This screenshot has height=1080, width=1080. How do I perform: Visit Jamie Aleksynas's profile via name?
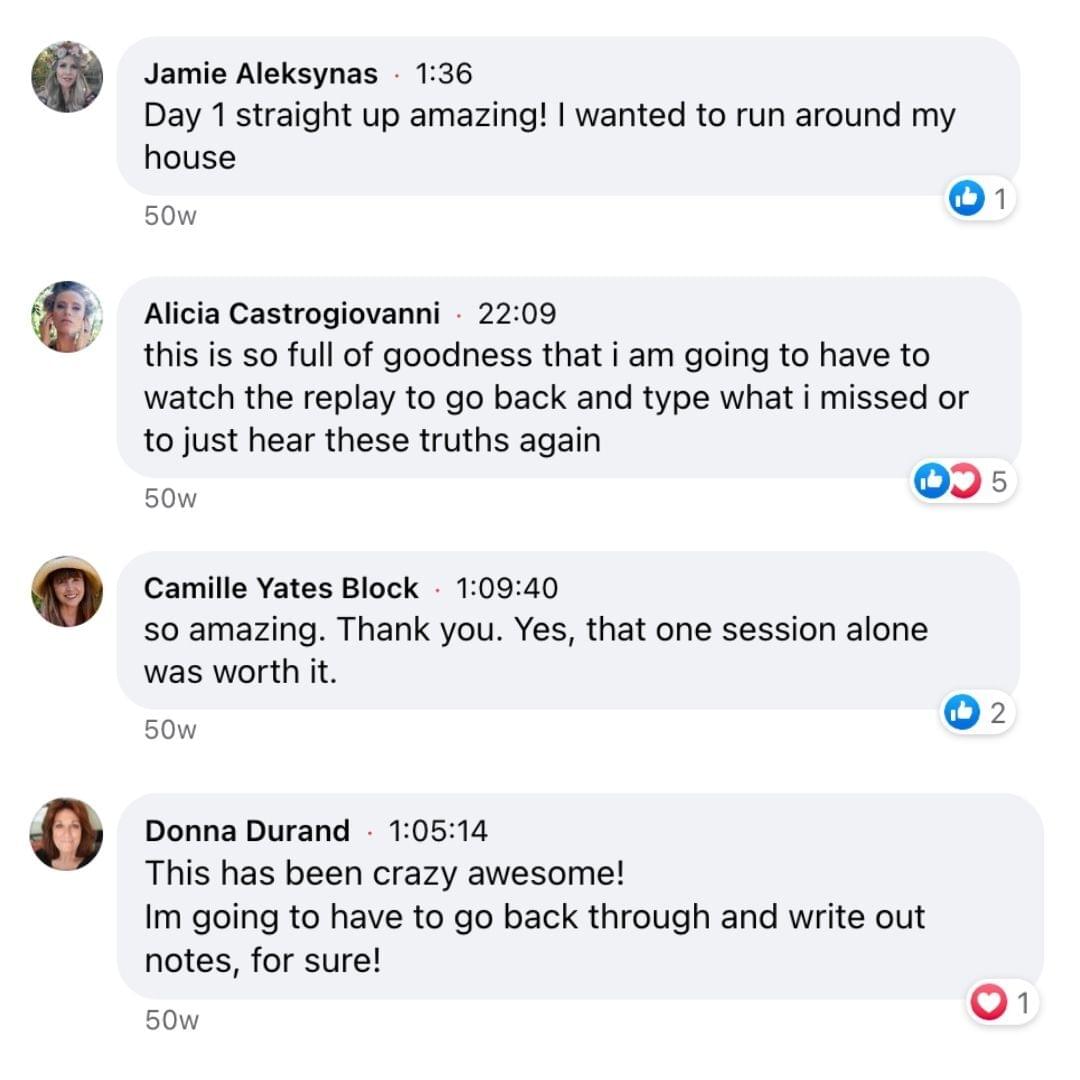(261, 74)
